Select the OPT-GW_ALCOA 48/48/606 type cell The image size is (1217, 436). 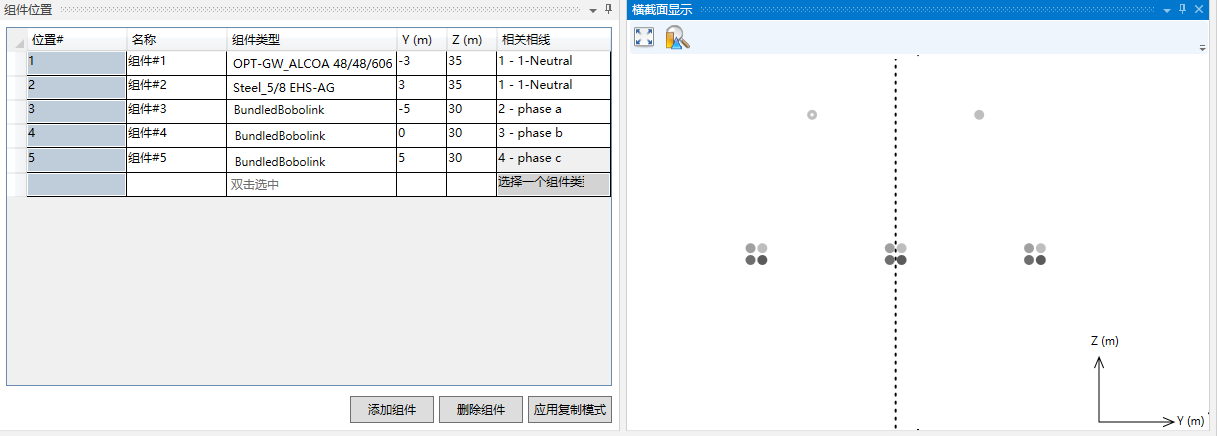(x=312, y=63)
